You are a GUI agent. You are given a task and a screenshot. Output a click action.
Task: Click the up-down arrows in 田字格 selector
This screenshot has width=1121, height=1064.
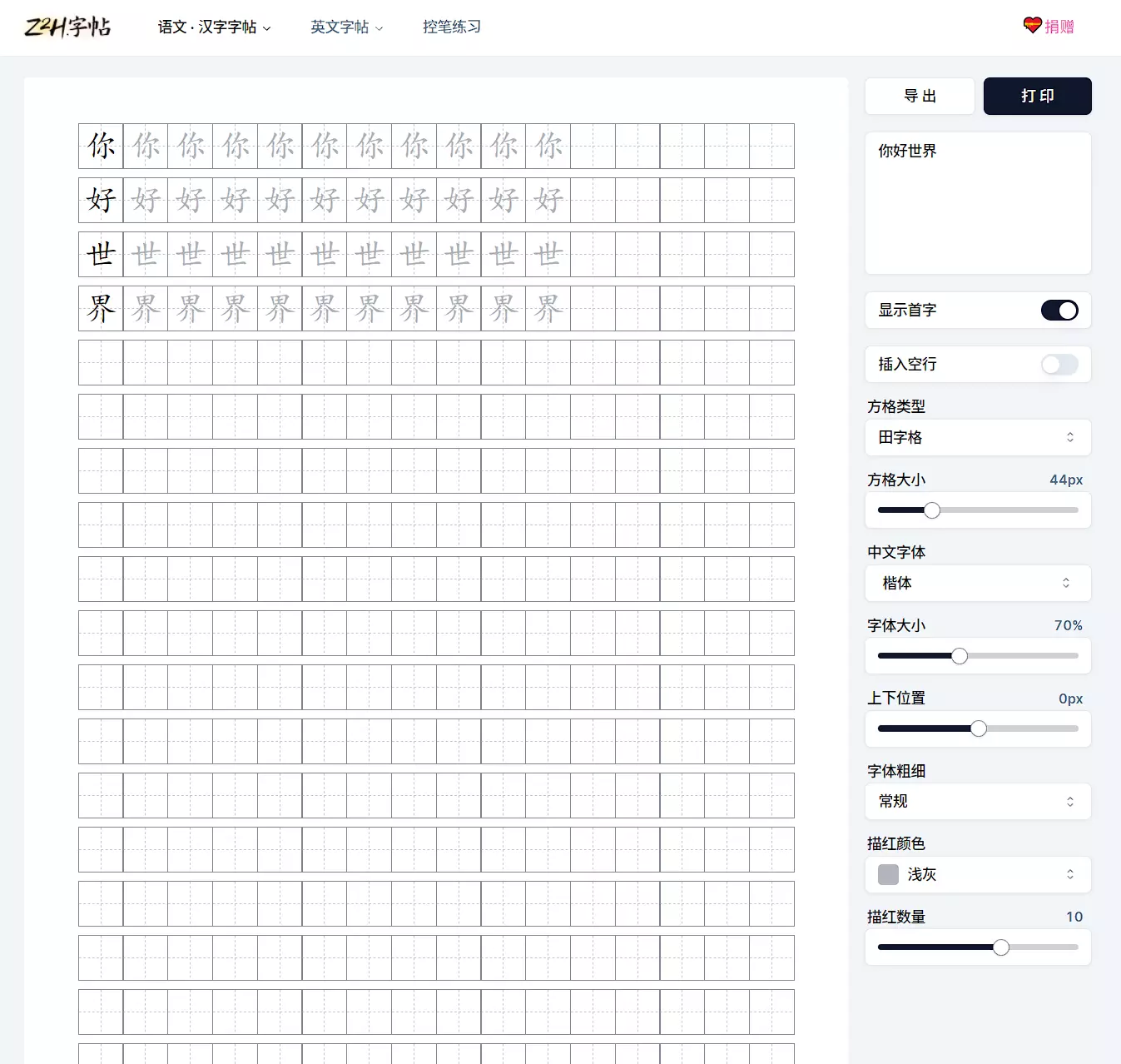(1070, 437)
